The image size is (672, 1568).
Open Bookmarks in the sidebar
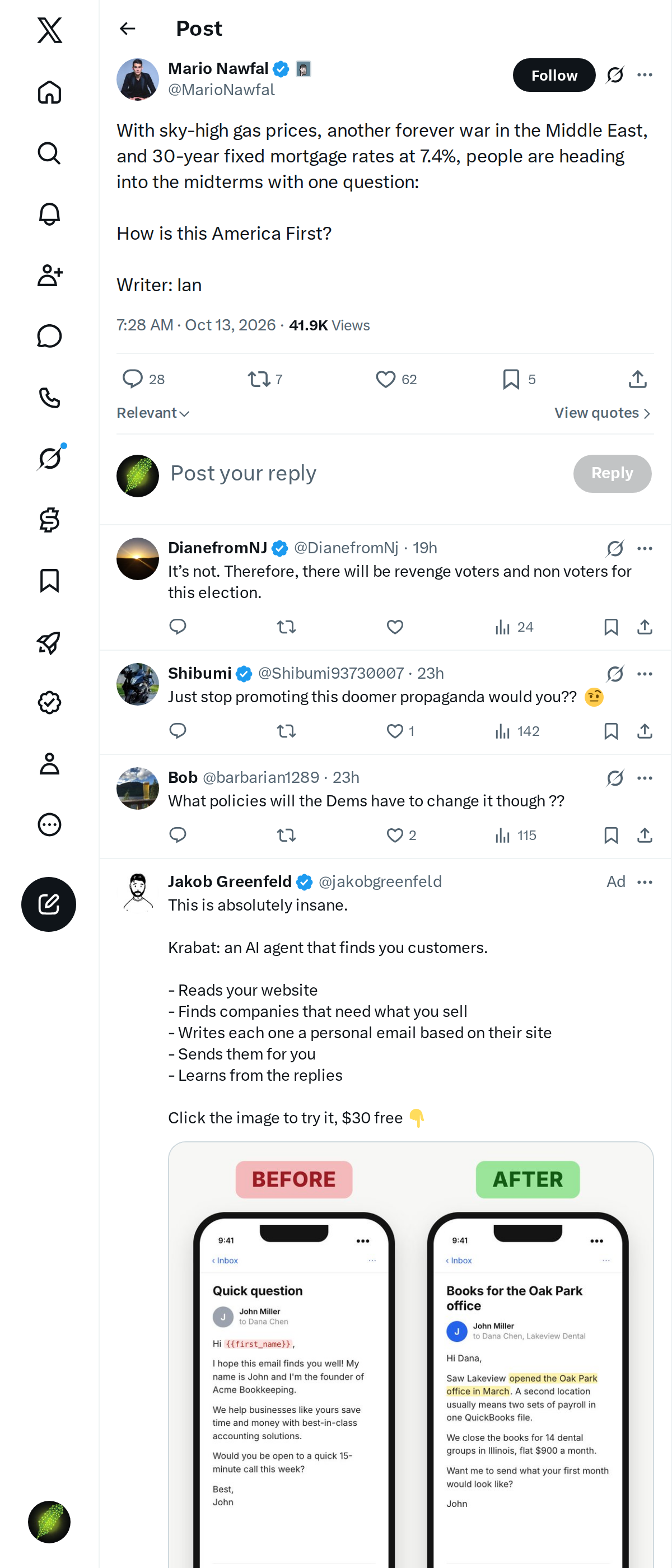[x=49, y=581]
